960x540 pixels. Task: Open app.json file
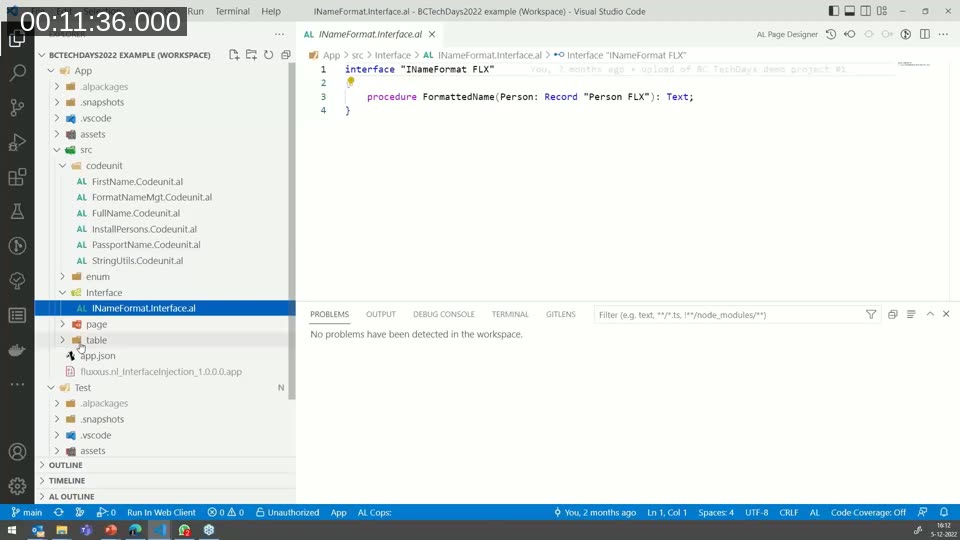point(98,356)
